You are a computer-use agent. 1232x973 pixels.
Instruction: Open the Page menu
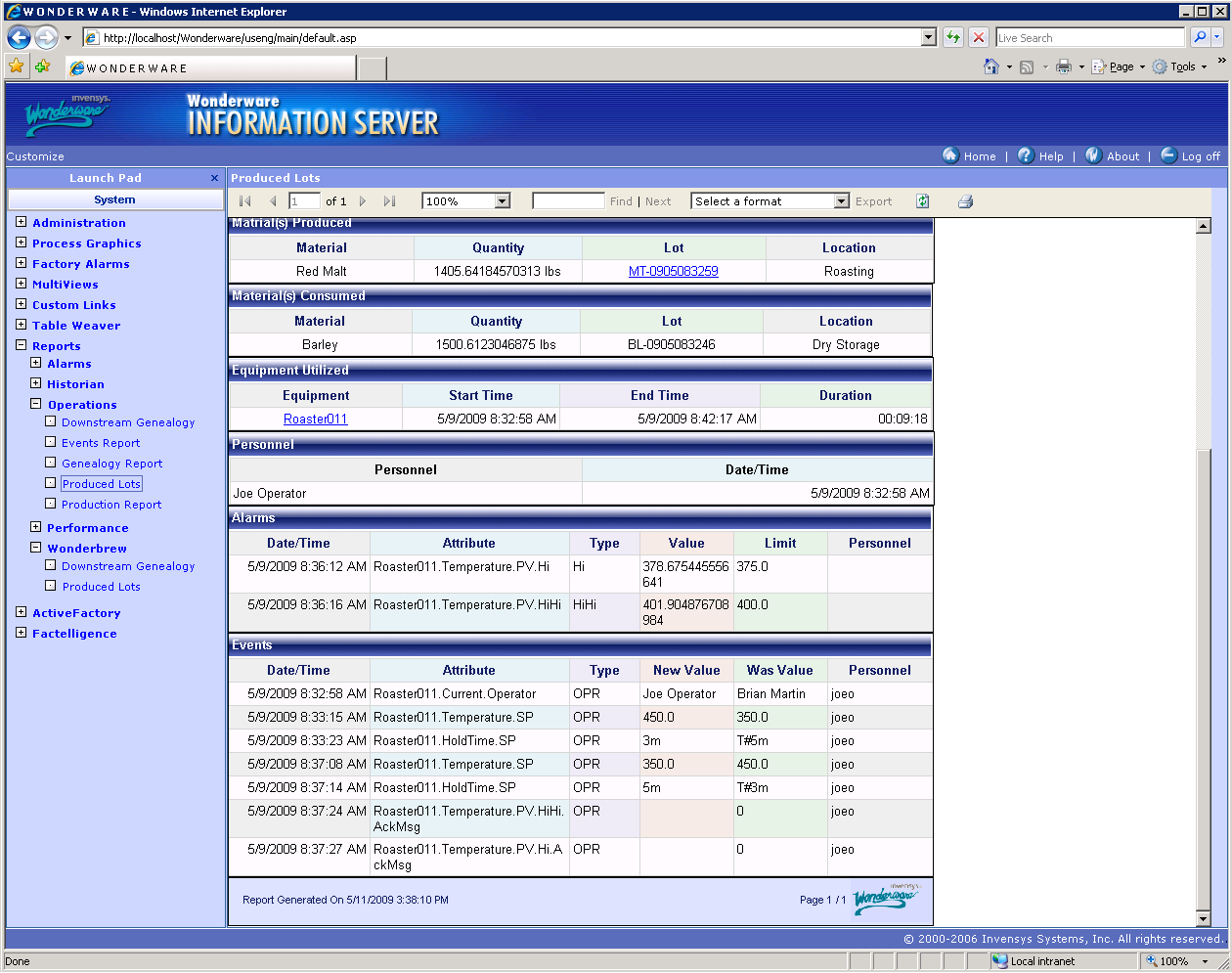click(1120, 66)
